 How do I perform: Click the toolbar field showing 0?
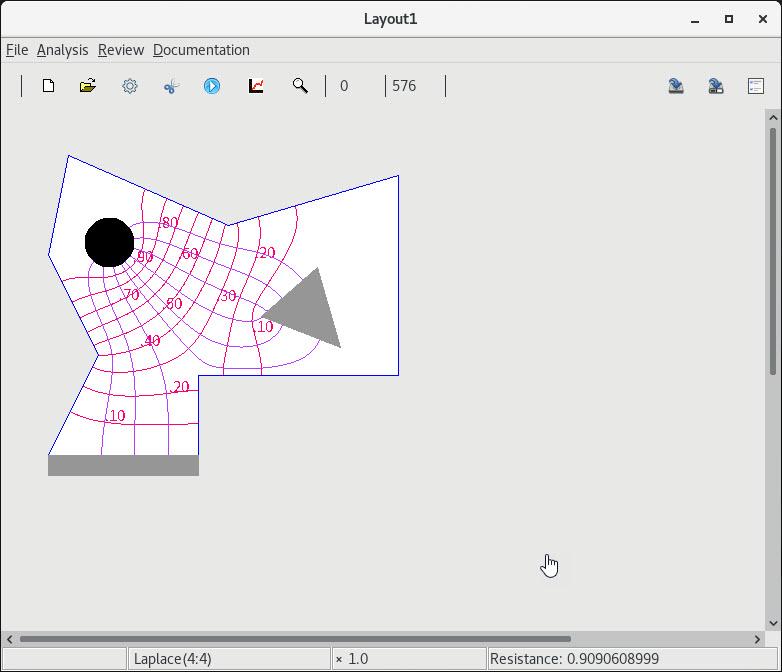click(x=355, y=86)
